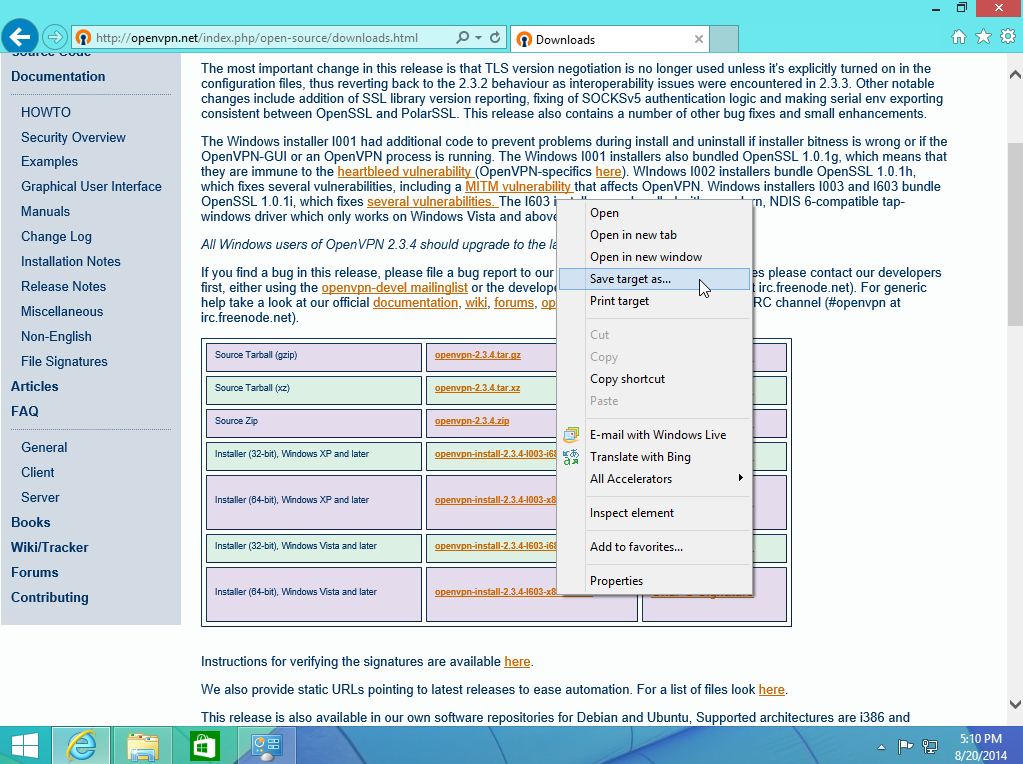Open Installation Notes link
1023x764 pixels.
click(70, 262)
